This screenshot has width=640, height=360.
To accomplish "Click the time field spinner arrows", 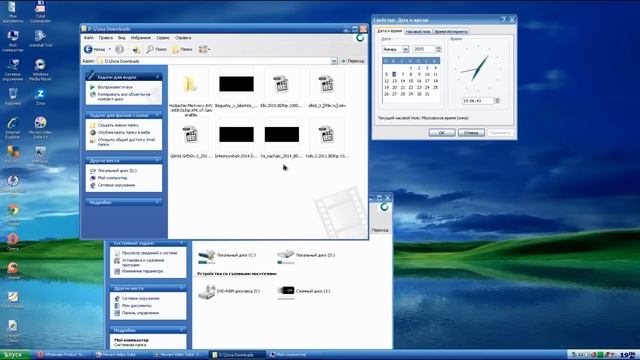I will (x=497, y=100).
